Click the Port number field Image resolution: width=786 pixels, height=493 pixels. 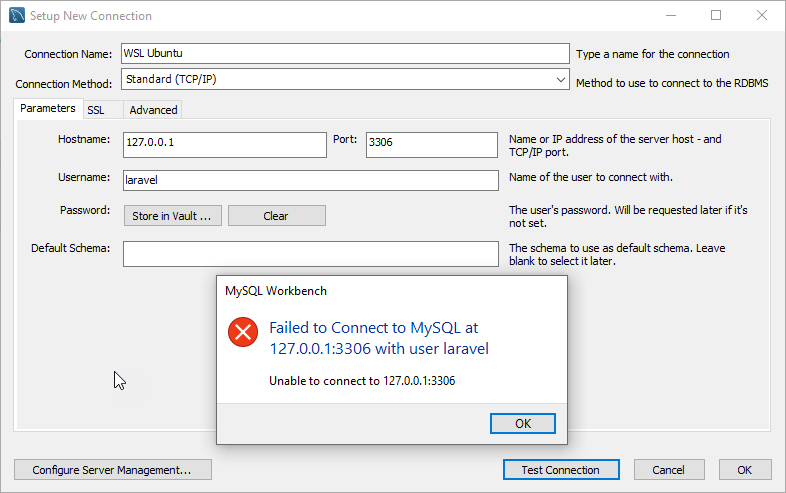click(x=431, y=144)
